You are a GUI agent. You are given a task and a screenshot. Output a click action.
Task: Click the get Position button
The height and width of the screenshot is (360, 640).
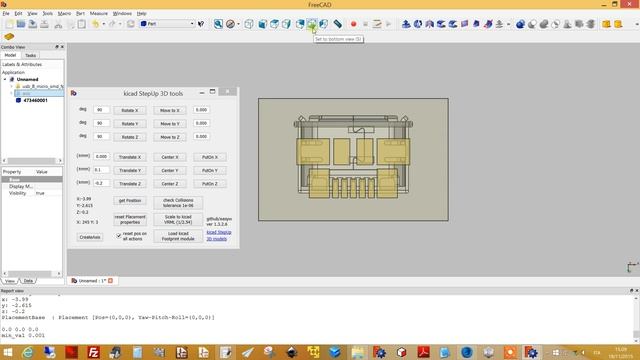coord(130,200)
